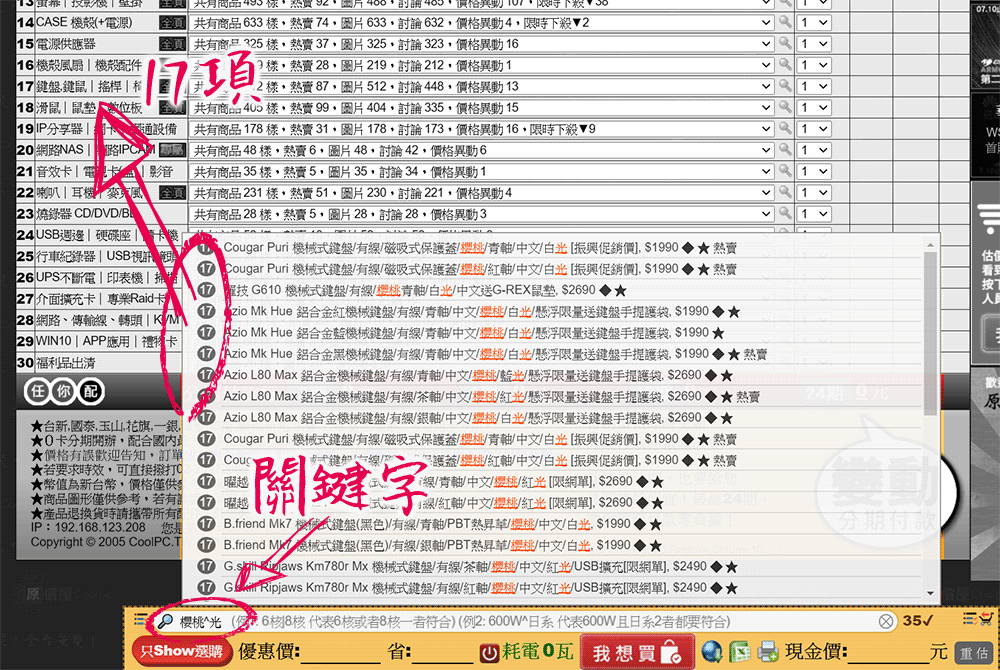The width and height of the screenshot is (1000, 670).
Task: Open the quantity dropdown in the CASE 機殼 row
Action: point(814,23)
